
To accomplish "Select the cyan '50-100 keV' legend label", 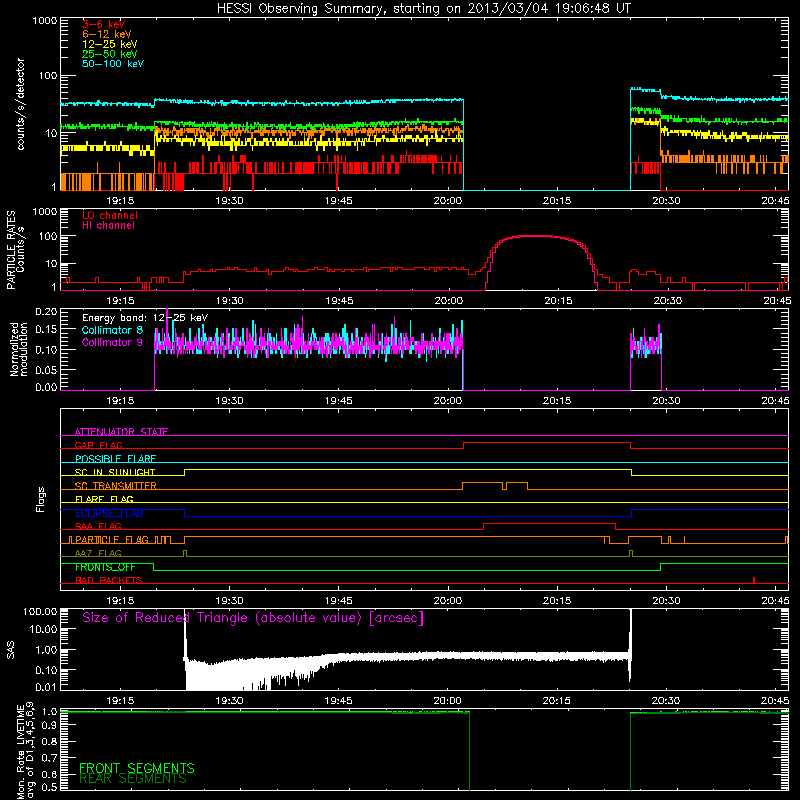I will (x=113, y=64).
